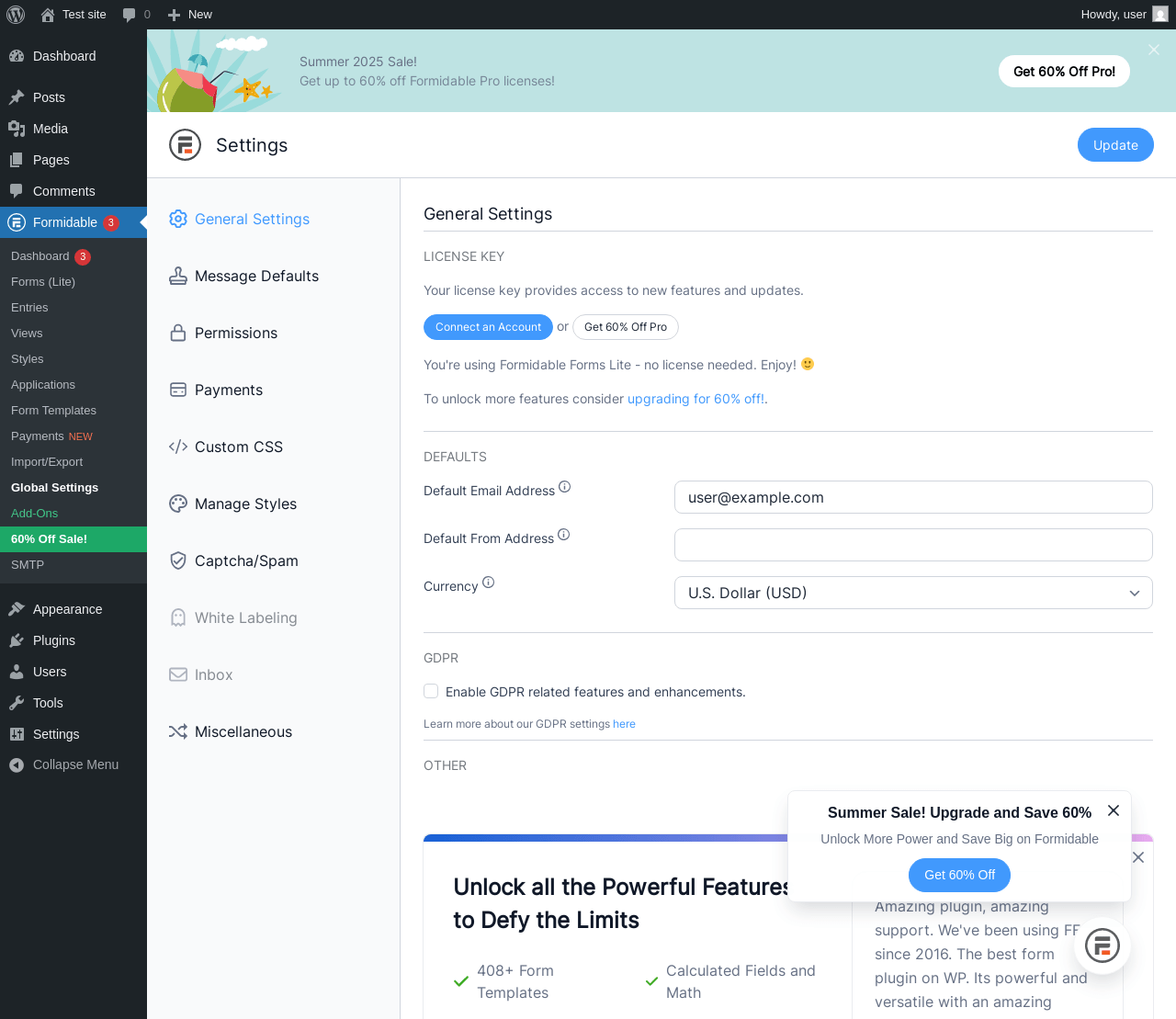
Task: Click the banner Get 60% Off Pro! button
Action: tap(1064, 72)
